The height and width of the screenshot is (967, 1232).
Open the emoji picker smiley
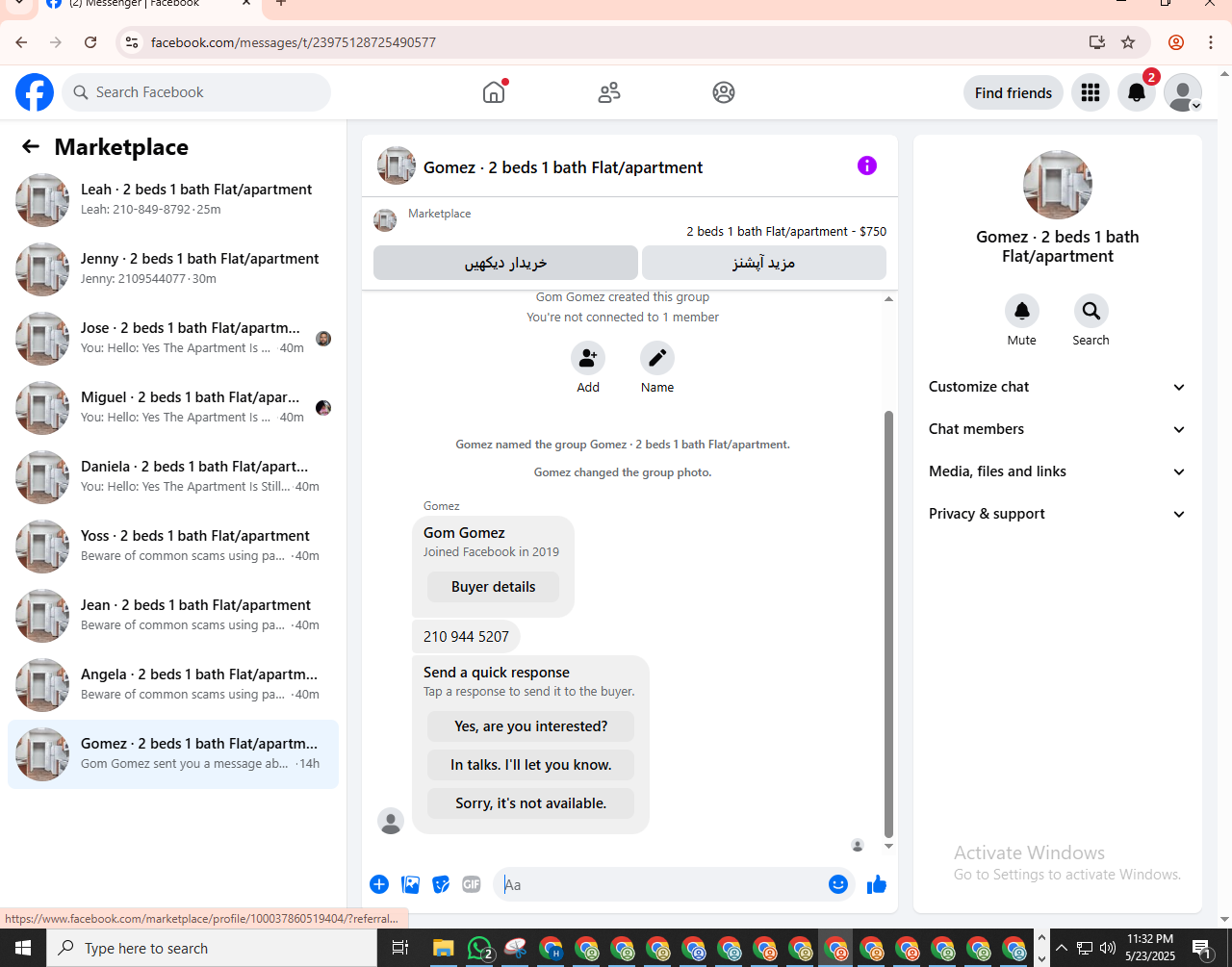point(838,884)
